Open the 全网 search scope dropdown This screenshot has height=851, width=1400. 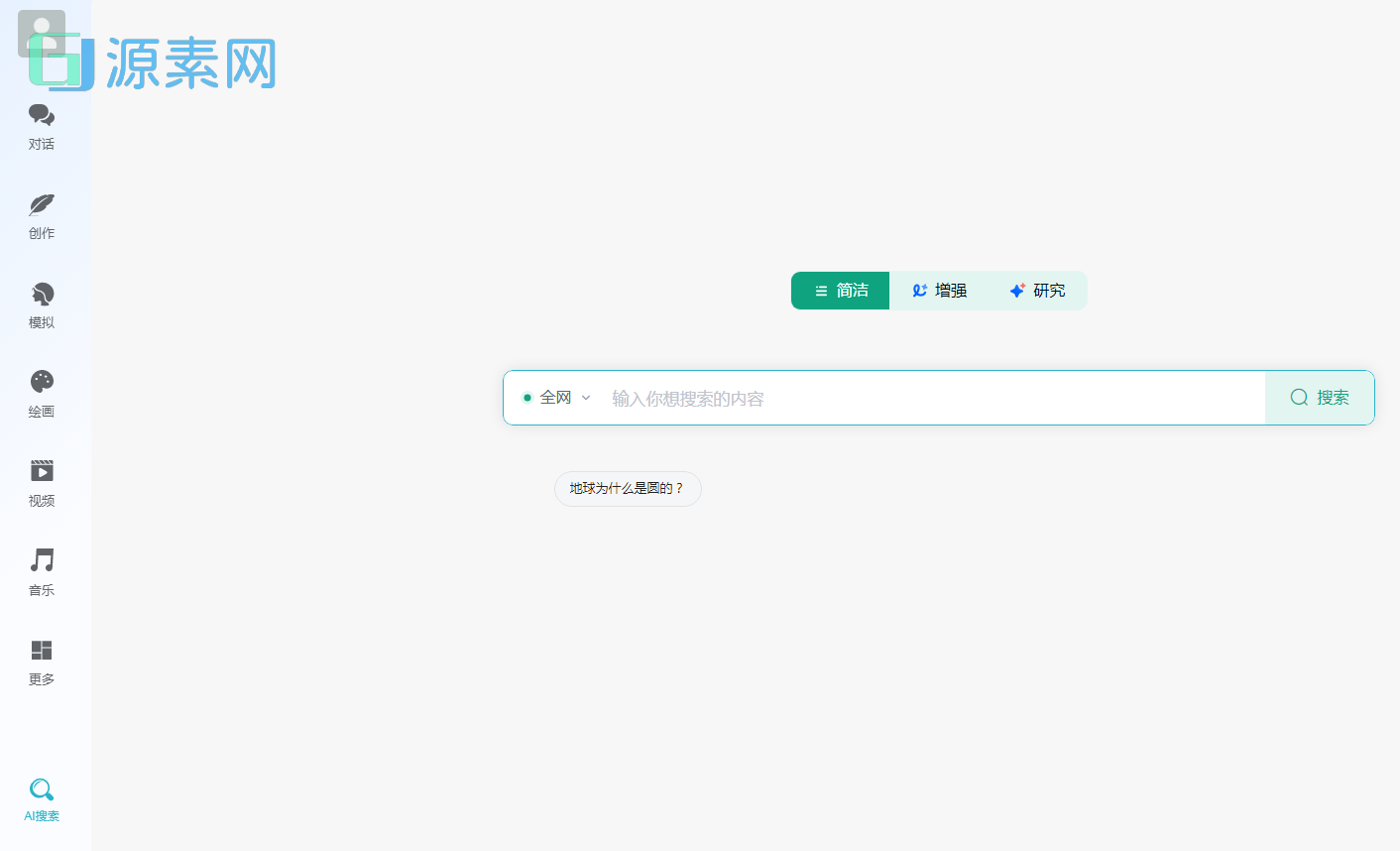[555, 397]
